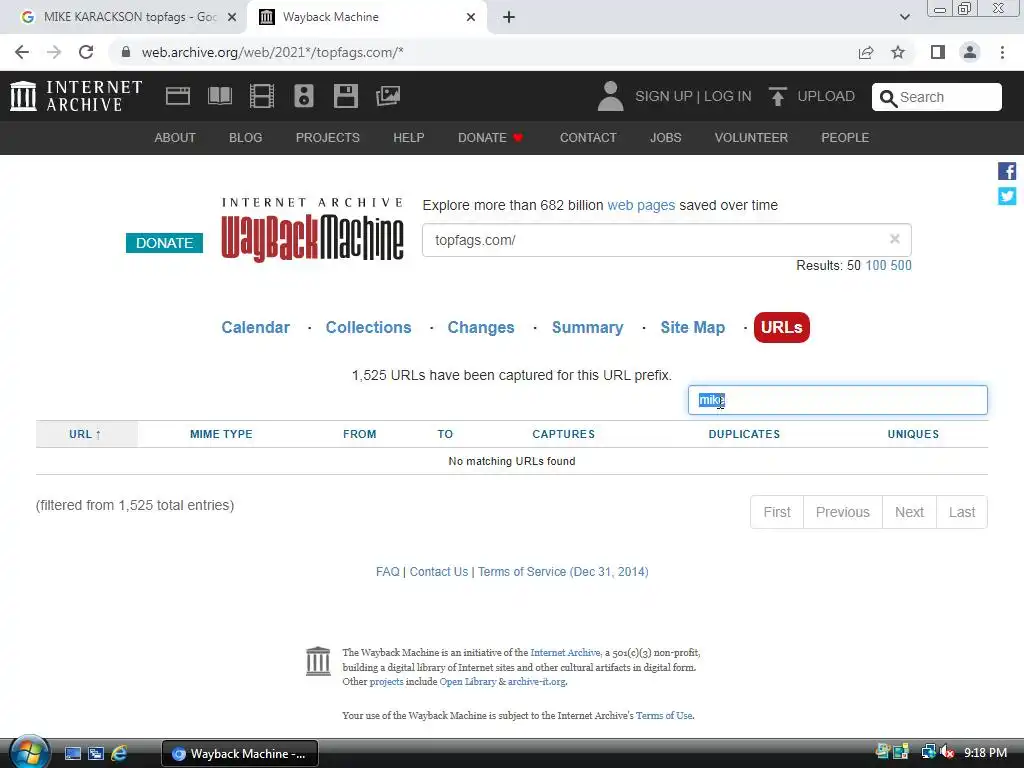Share on Facebook icon

click(1007, 171)
